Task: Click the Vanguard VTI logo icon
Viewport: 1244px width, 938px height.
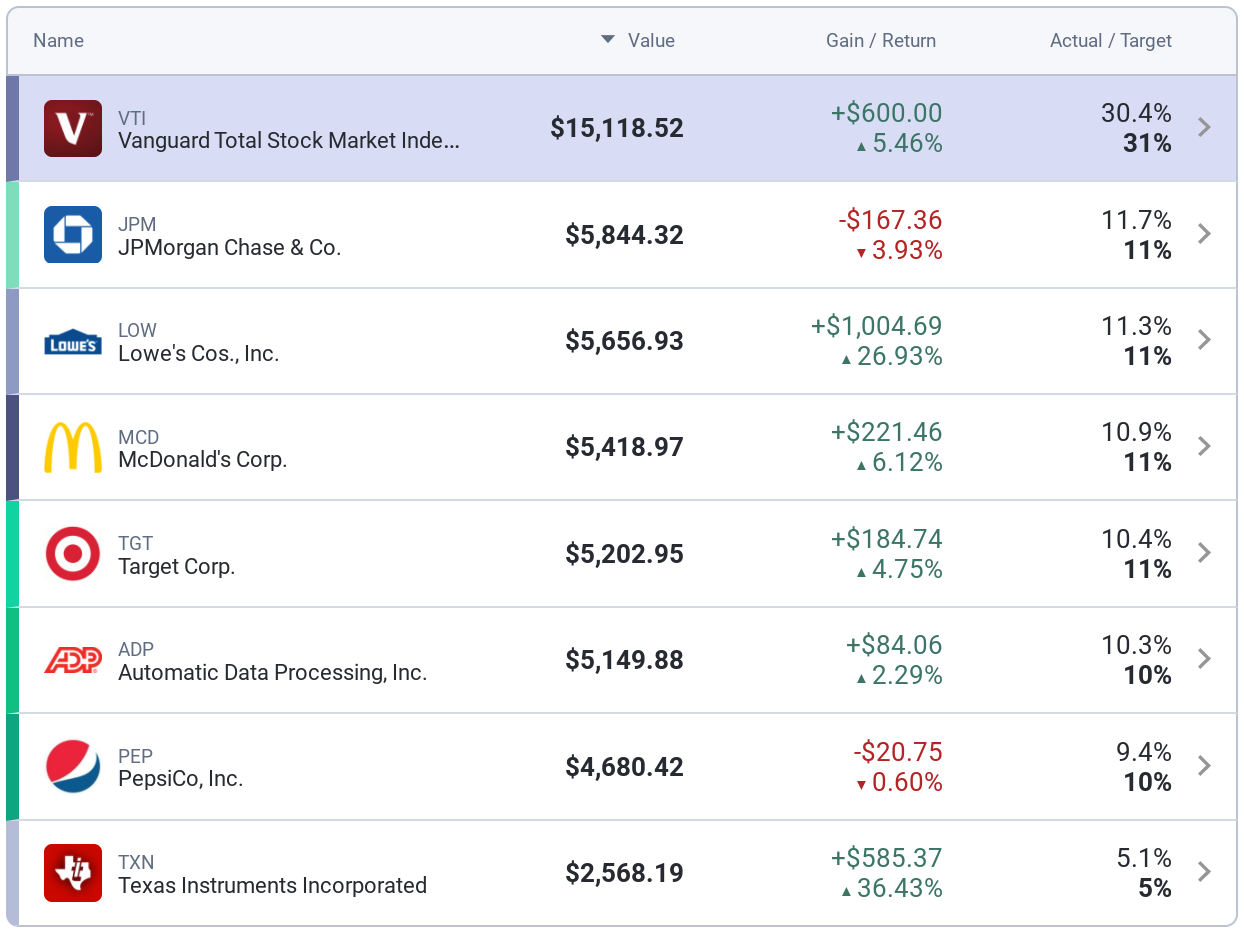Action: pyautogui.click(x=73, y=128)
